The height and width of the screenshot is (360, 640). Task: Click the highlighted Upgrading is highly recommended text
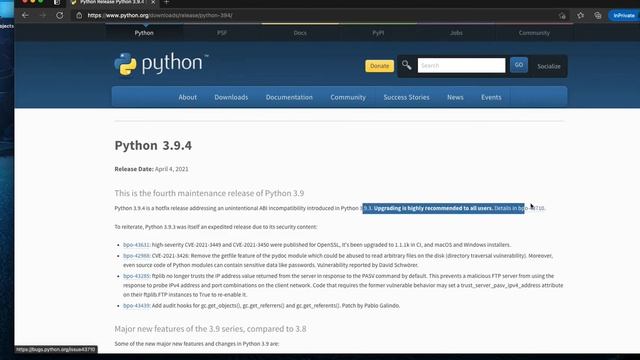coord(433,208)
